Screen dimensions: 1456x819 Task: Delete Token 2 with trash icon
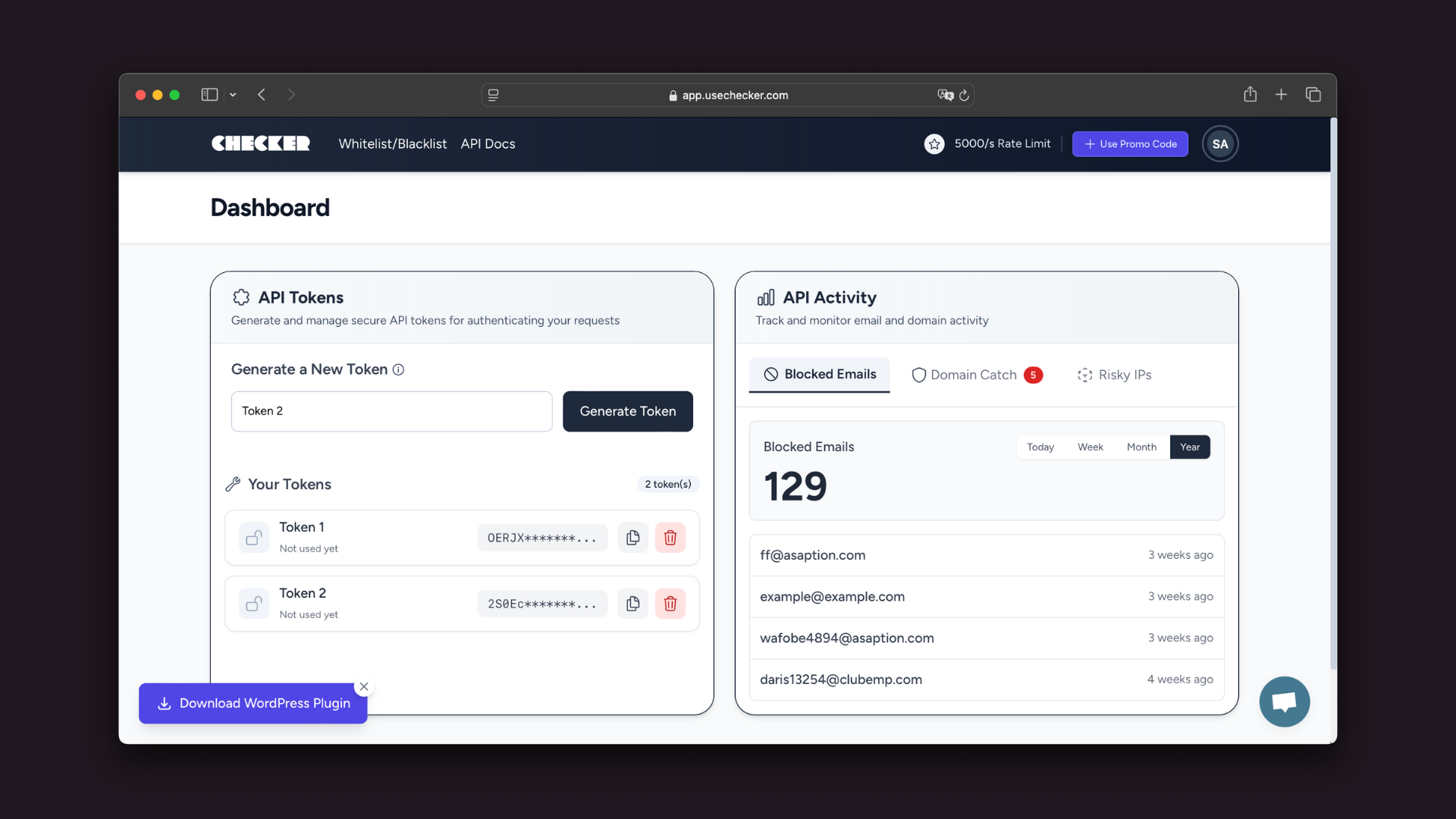670,604
